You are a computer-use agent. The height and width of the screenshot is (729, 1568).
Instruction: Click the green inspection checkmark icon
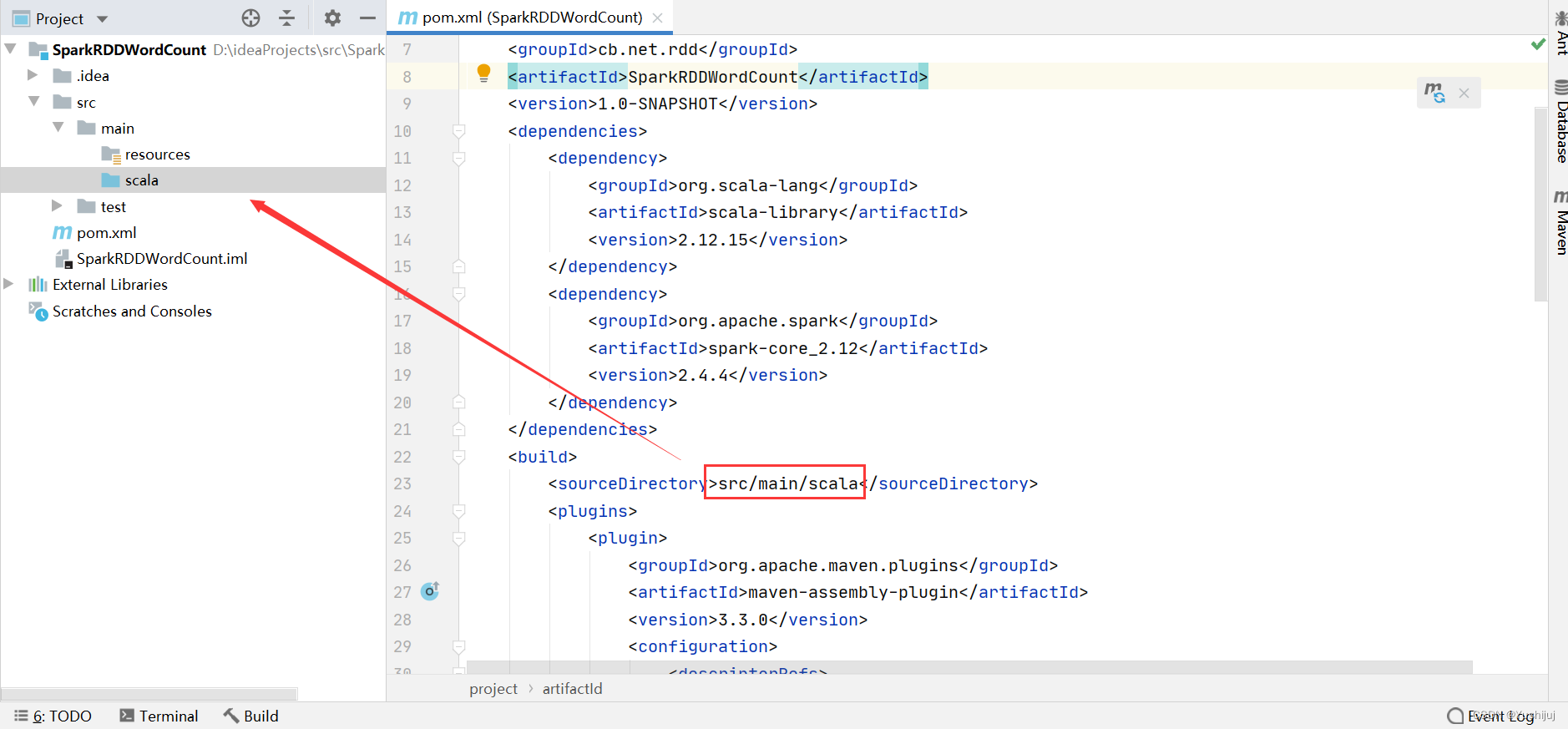1538,43
